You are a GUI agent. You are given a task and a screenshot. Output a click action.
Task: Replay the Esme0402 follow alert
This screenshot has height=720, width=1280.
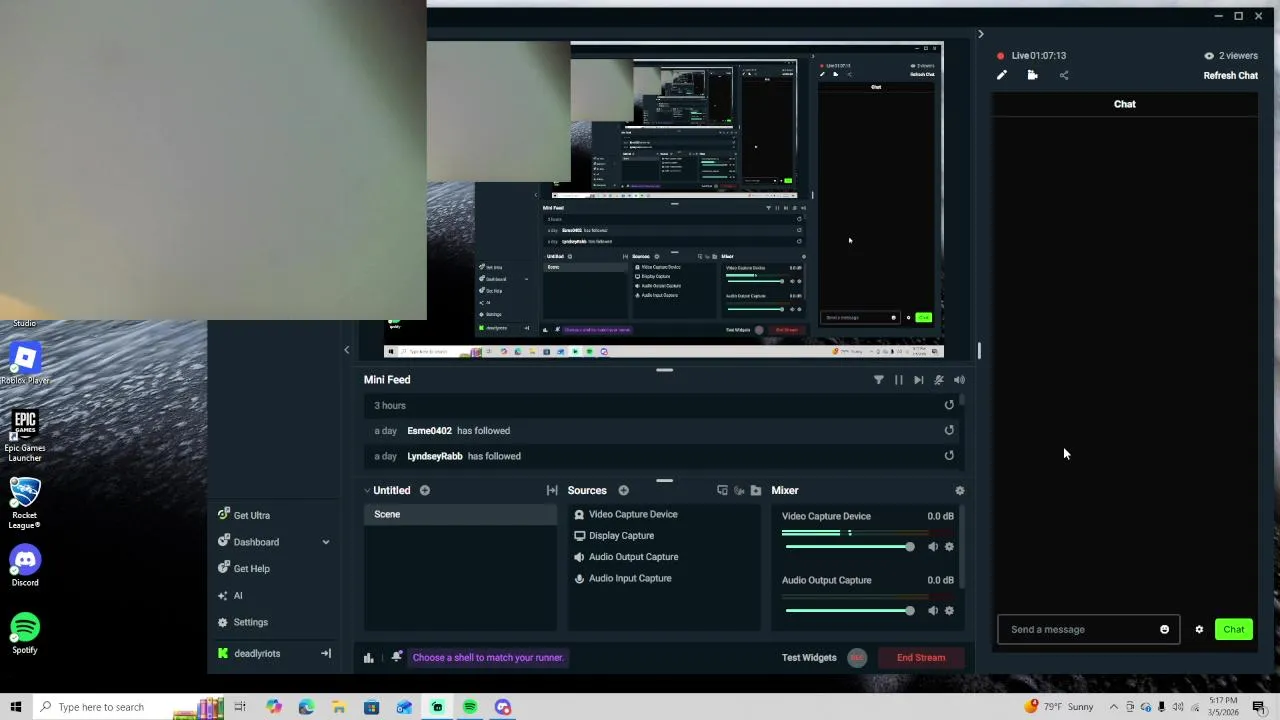point(949,430)
